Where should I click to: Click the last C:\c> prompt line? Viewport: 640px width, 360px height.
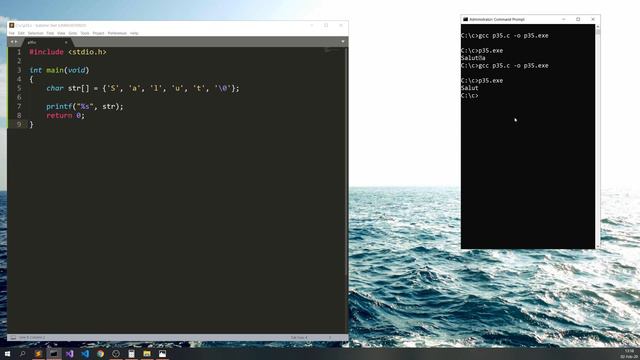click(x=469, y=96)
